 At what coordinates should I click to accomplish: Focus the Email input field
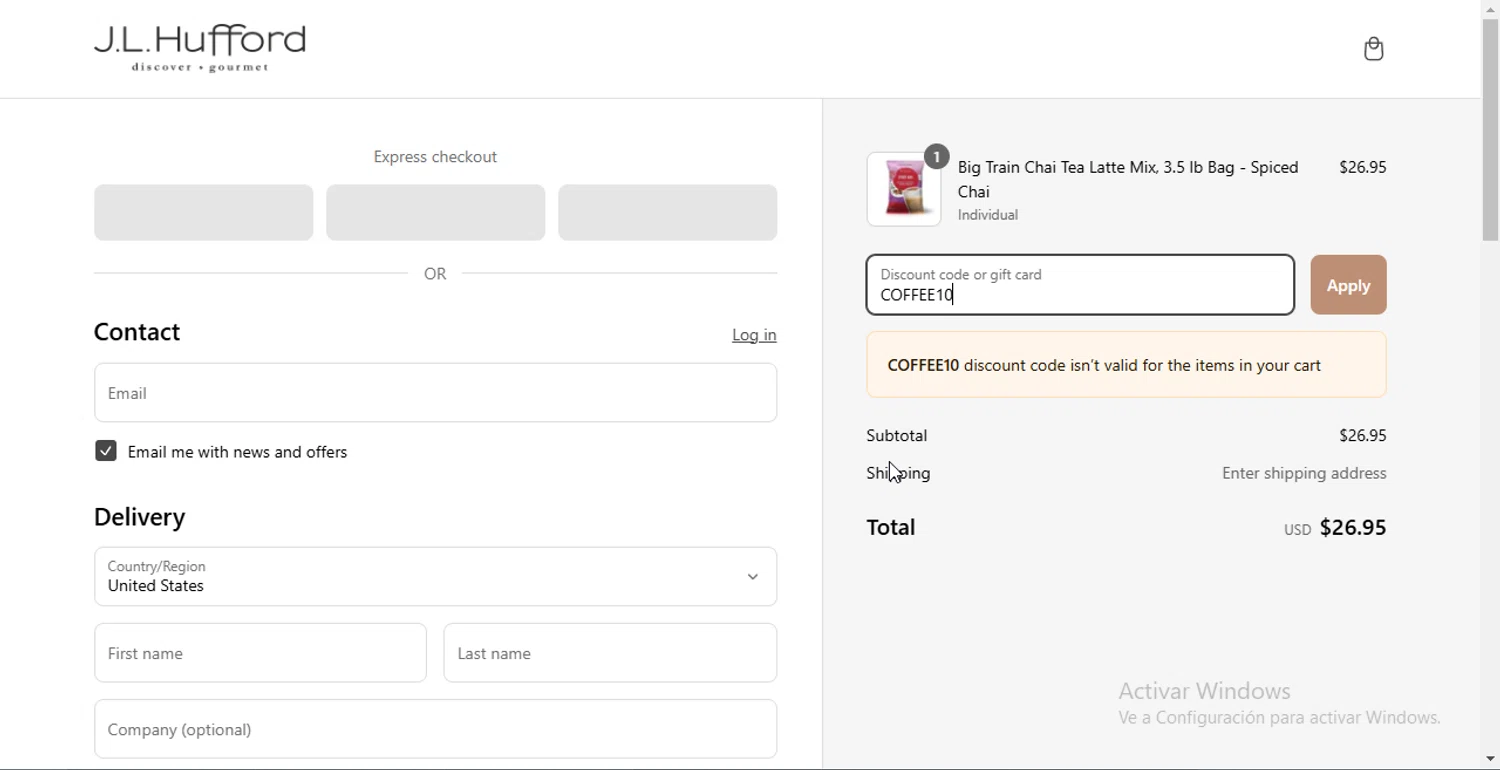click(x=436, y=393)
